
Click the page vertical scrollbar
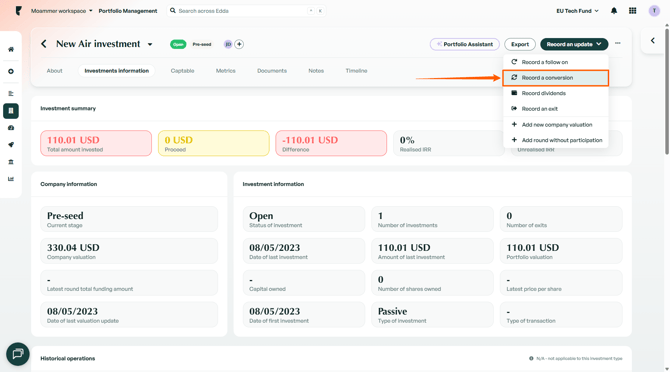tap(667, 90)
